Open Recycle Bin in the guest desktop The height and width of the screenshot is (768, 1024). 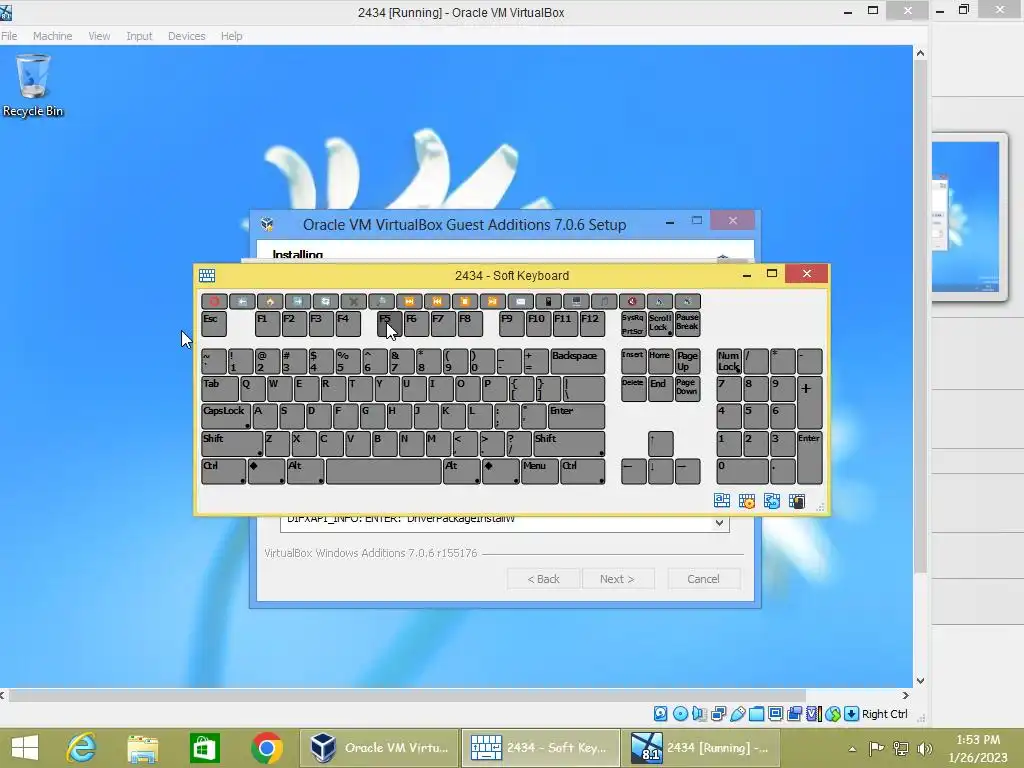(33, 86)
